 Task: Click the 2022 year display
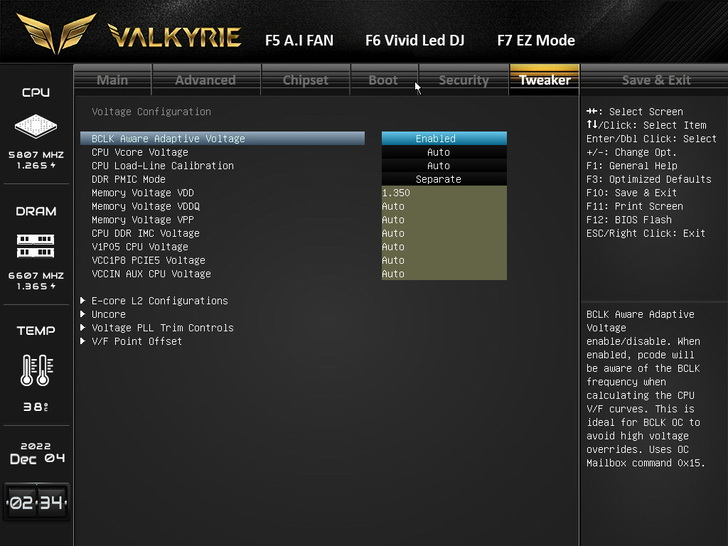point(36,446)
